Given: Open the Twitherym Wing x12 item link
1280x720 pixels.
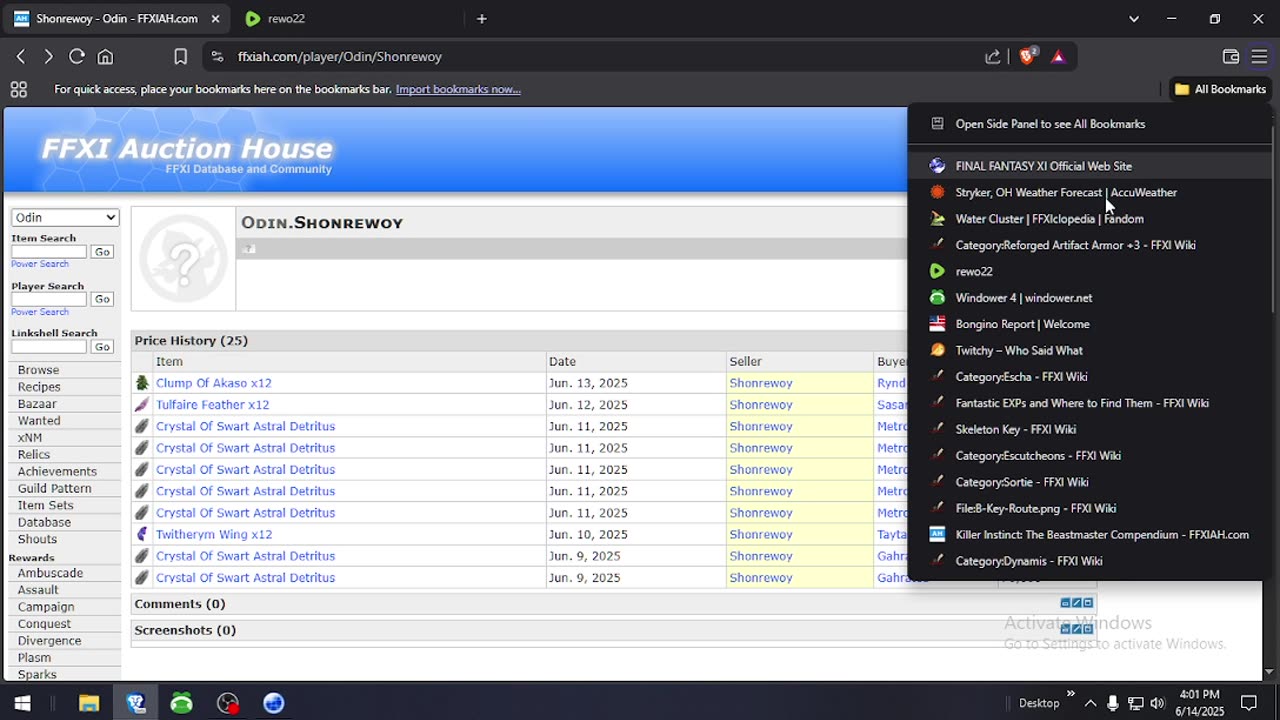Looking at the screenshot, I should click(x=214, y=535).
